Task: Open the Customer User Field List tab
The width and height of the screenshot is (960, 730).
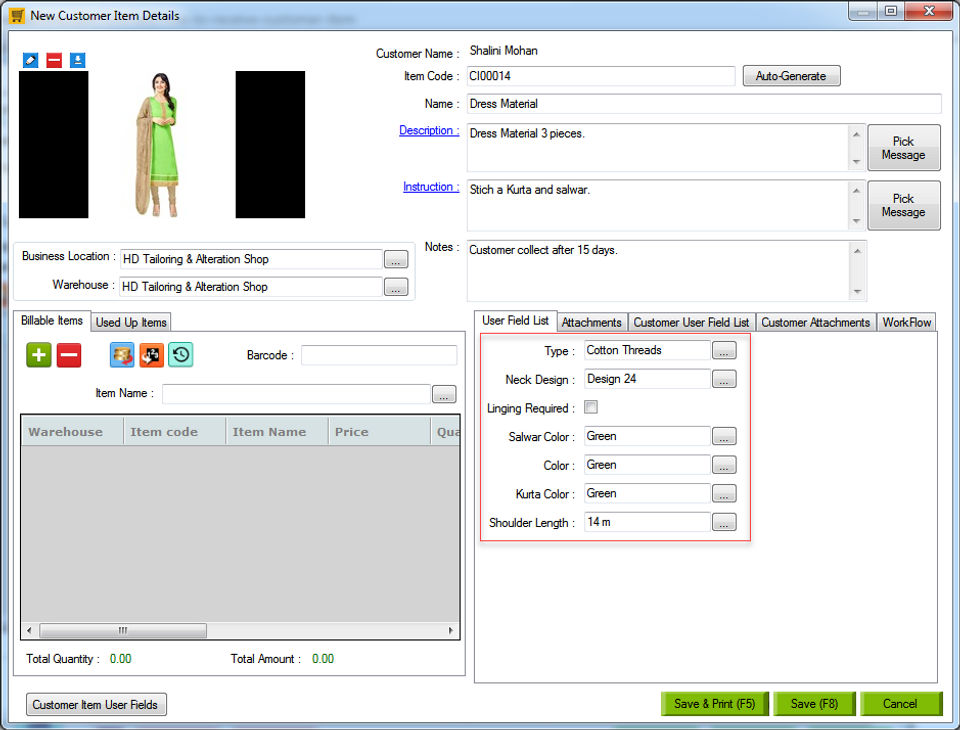Action: pos(691,322)
